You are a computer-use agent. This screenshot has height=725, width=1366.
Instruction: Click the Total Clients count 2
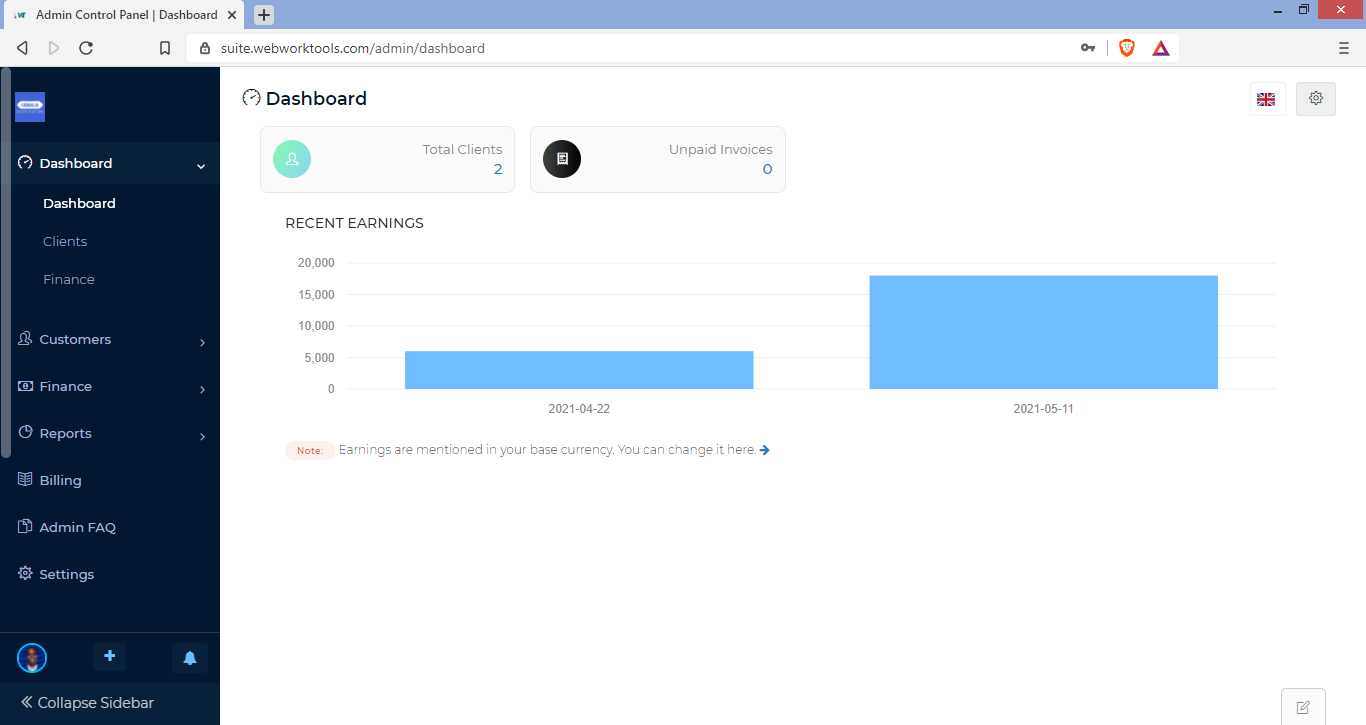[498, 169]
